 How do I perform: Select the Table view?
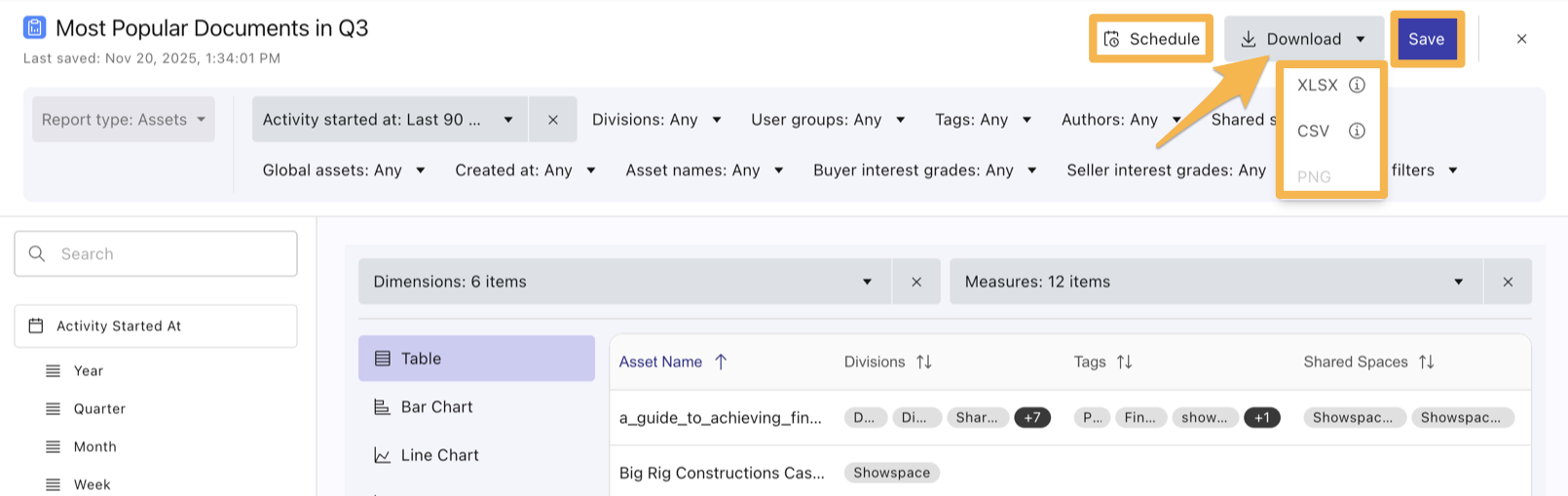[476, 359]
